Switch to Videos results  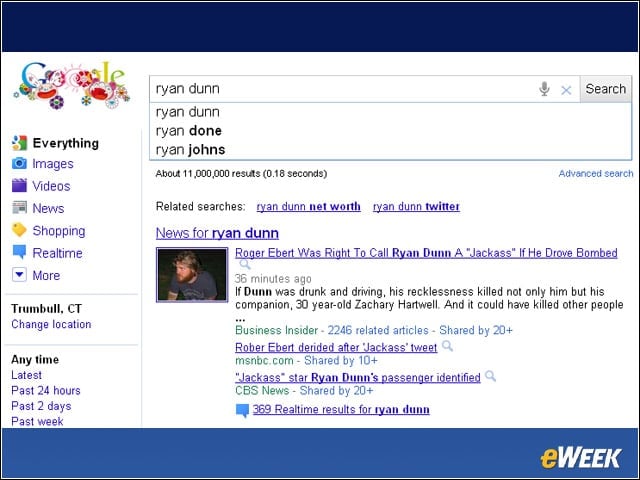point(51,186)
